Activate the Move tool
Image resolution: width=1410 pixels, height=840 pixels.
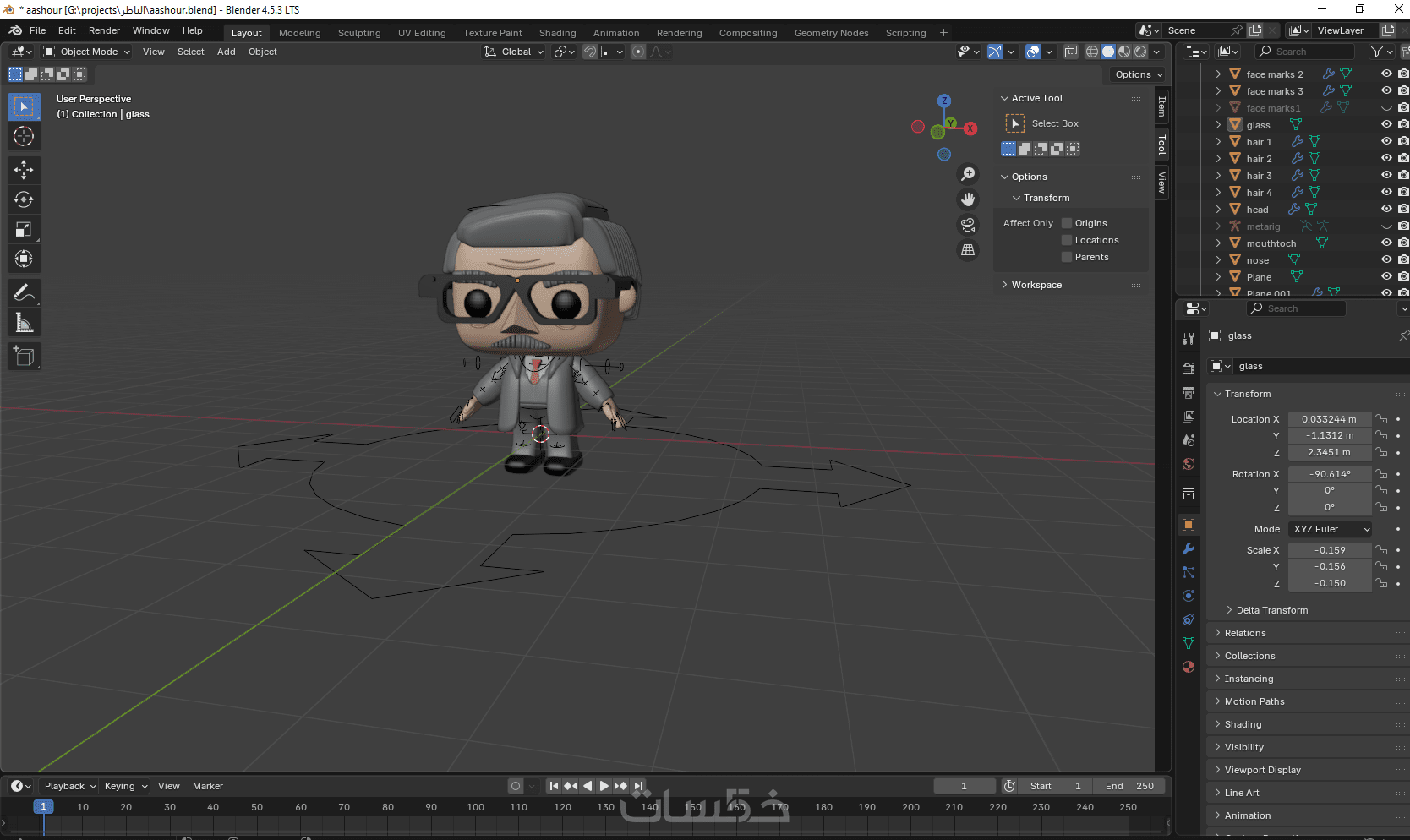(24, 170)
